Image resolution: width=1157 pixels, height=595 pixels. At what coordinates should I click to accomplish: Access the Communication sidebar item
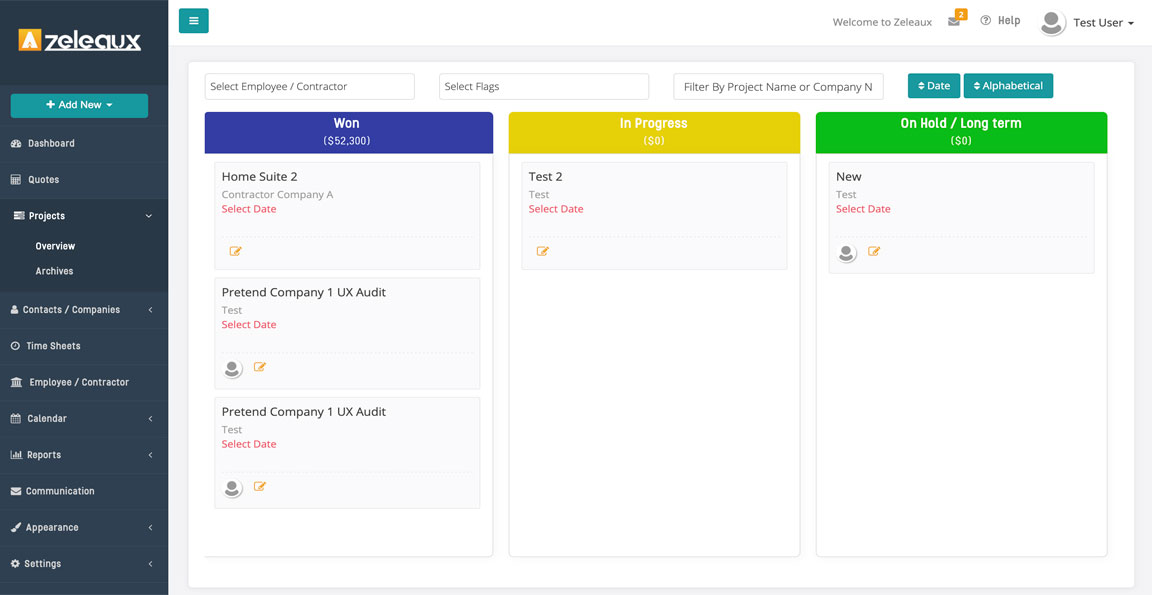[62, 491]
